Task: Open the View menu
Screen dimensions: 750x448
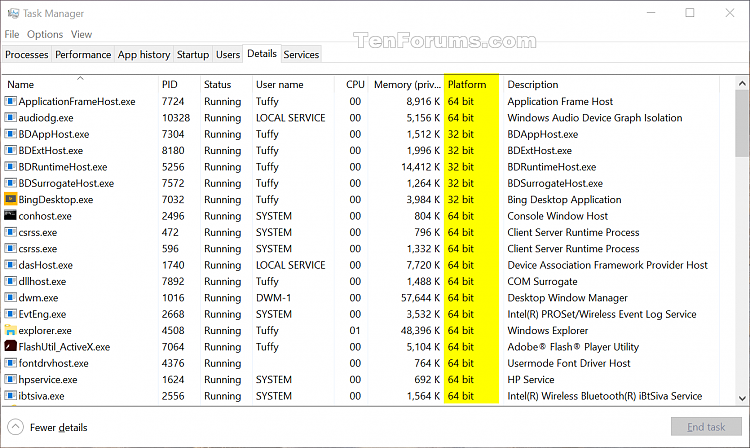Action: click(81, 34)
